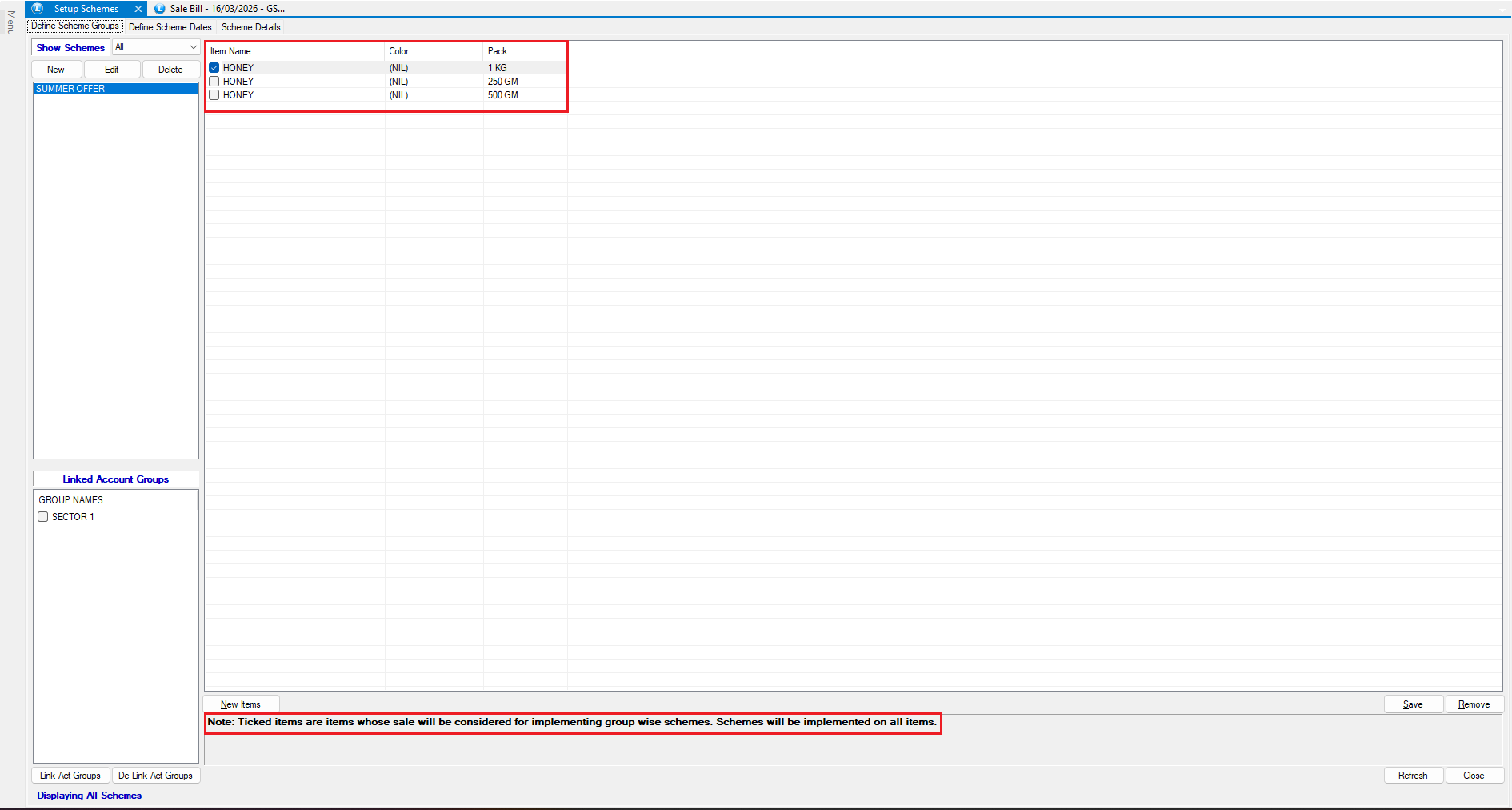Untick the HONEY 1 KG checkbox

tap(214, 68)
